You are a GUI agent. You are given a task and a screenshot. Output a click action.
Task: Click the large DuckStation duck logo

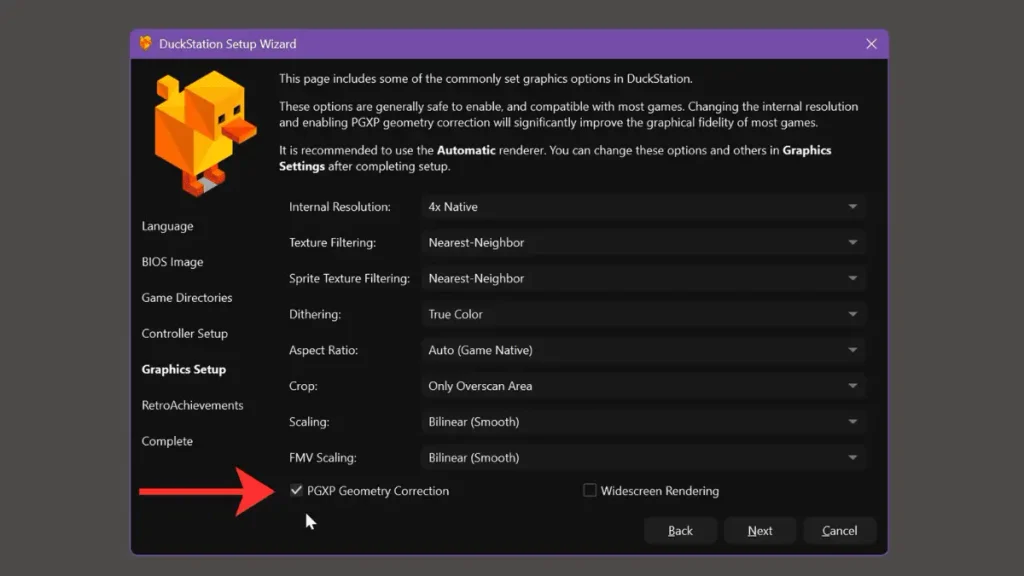point(204,133)
